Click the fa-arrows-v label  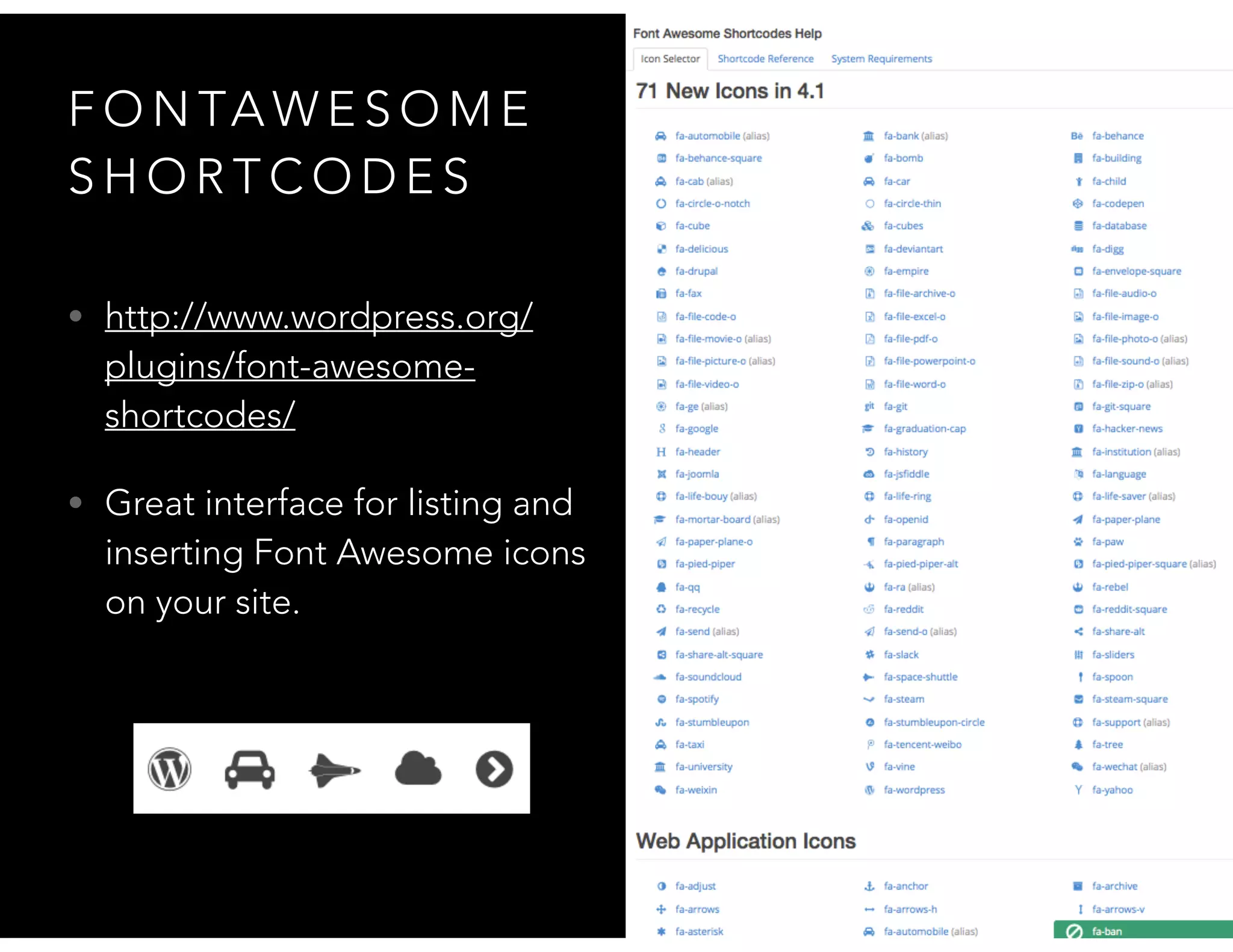tap(1118, 909)
